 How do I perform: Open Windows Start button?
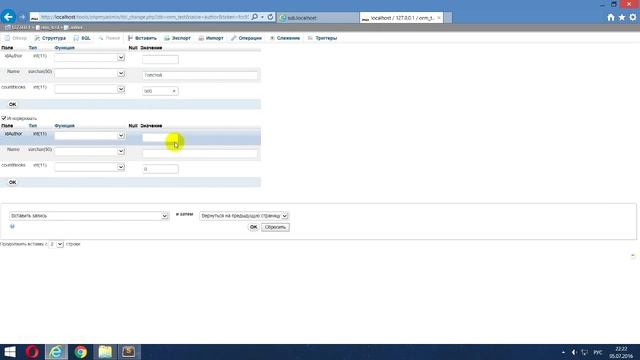coord(10,352)
